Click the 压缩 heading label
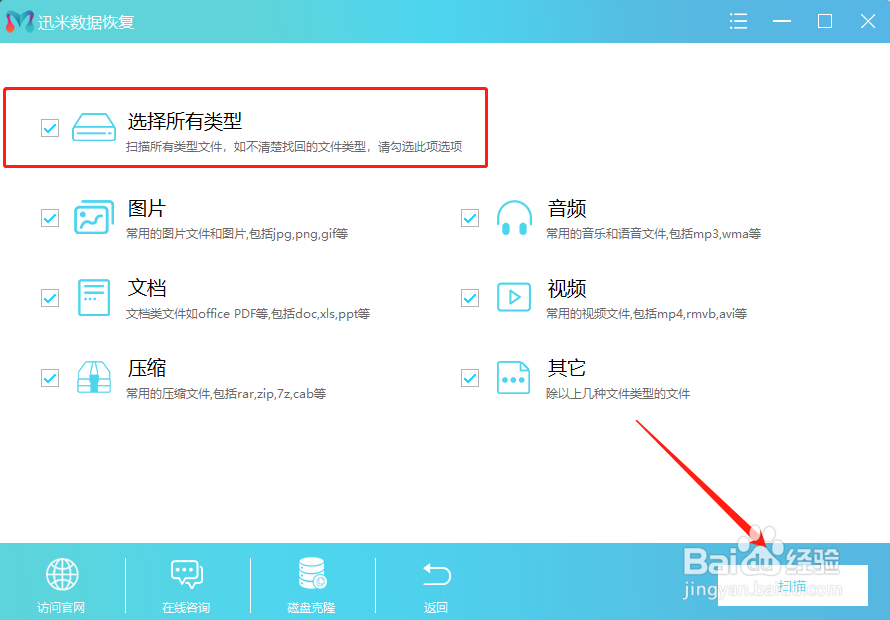Screen dimensions: 890x620 pyautogui.click(x=146, y=368)
